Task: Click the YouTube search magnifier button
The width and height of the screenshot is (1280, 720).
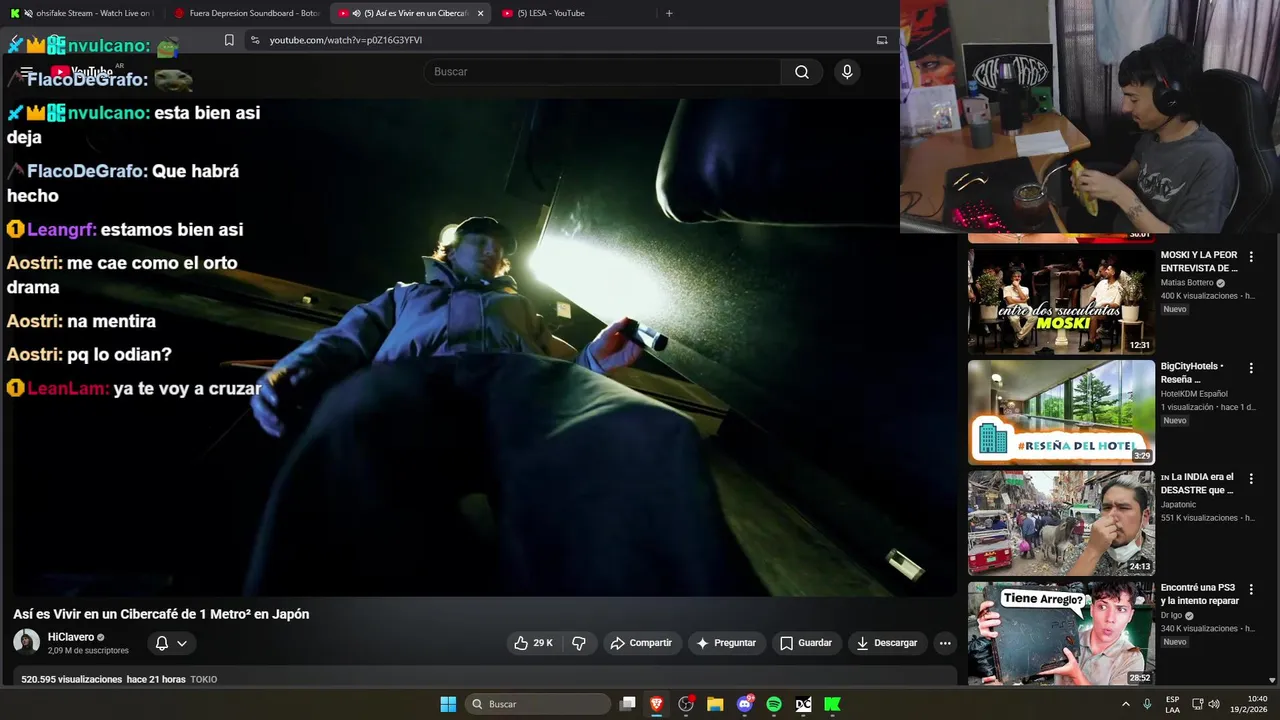Action: pyautogui.click(x=802, y=72)
